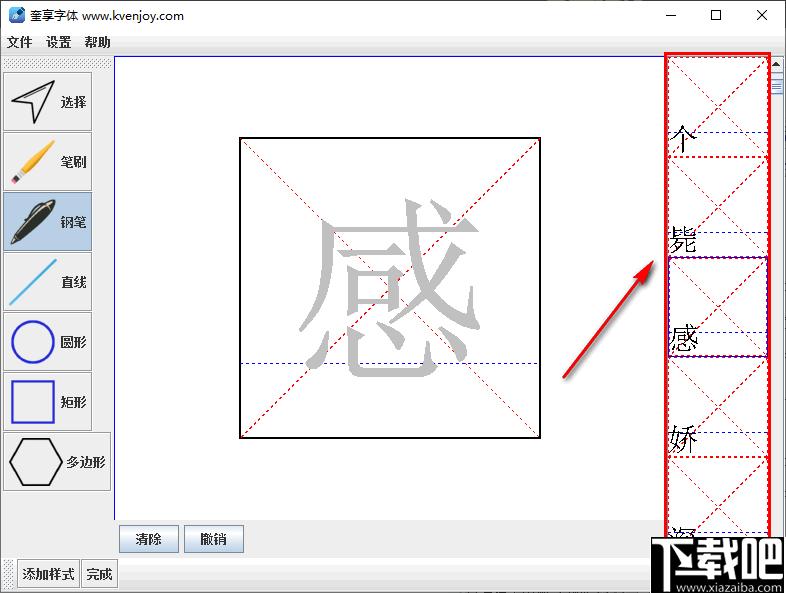The width and height of the screenshot is (786, 593).
Task: Pick the 直线 line tool
Action: pyautogui.click(x=48, y=282)
